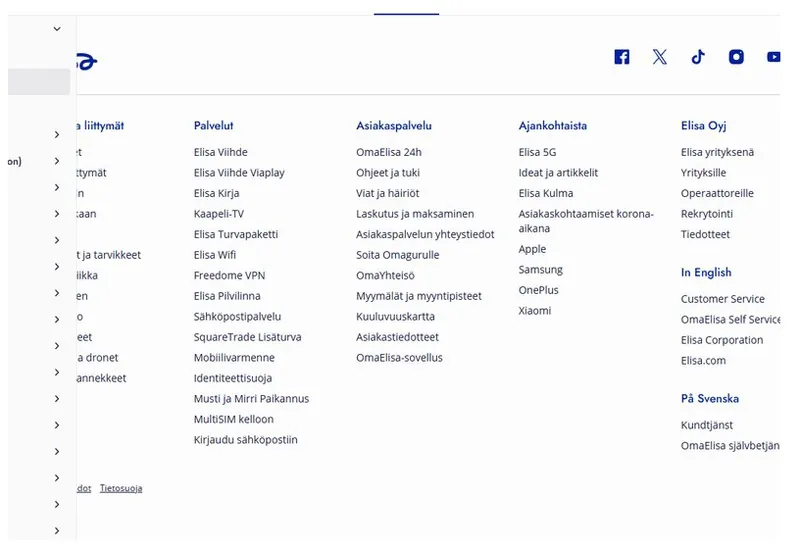Click the Instagram social icon
800x548 pixels.
[736, 57]
